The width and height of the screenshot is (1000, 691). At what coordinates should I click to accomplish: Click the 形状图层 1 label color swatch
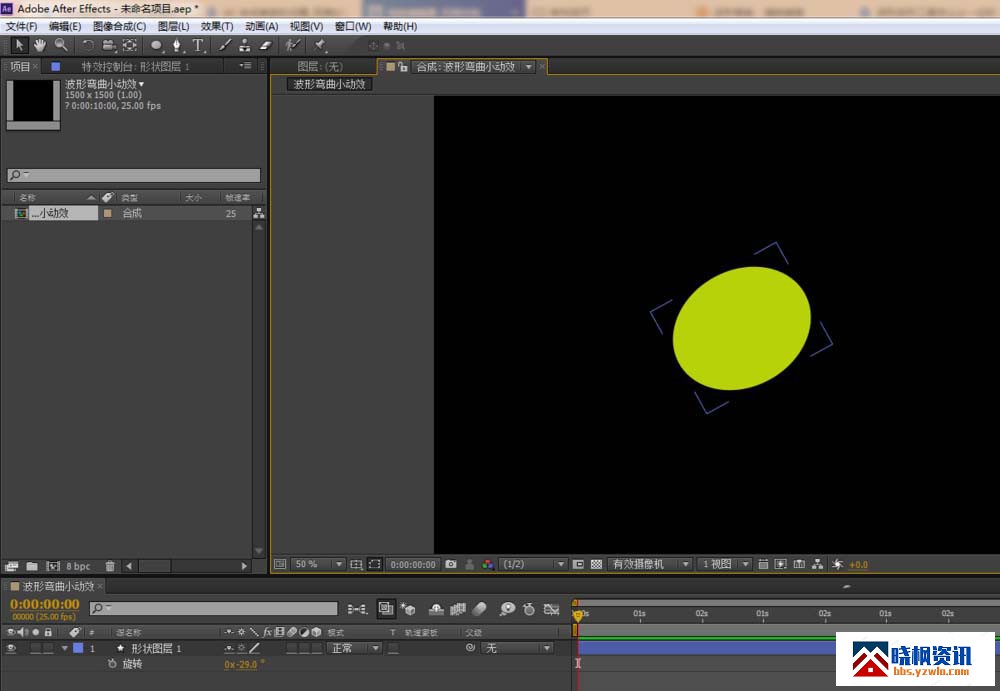78,648
